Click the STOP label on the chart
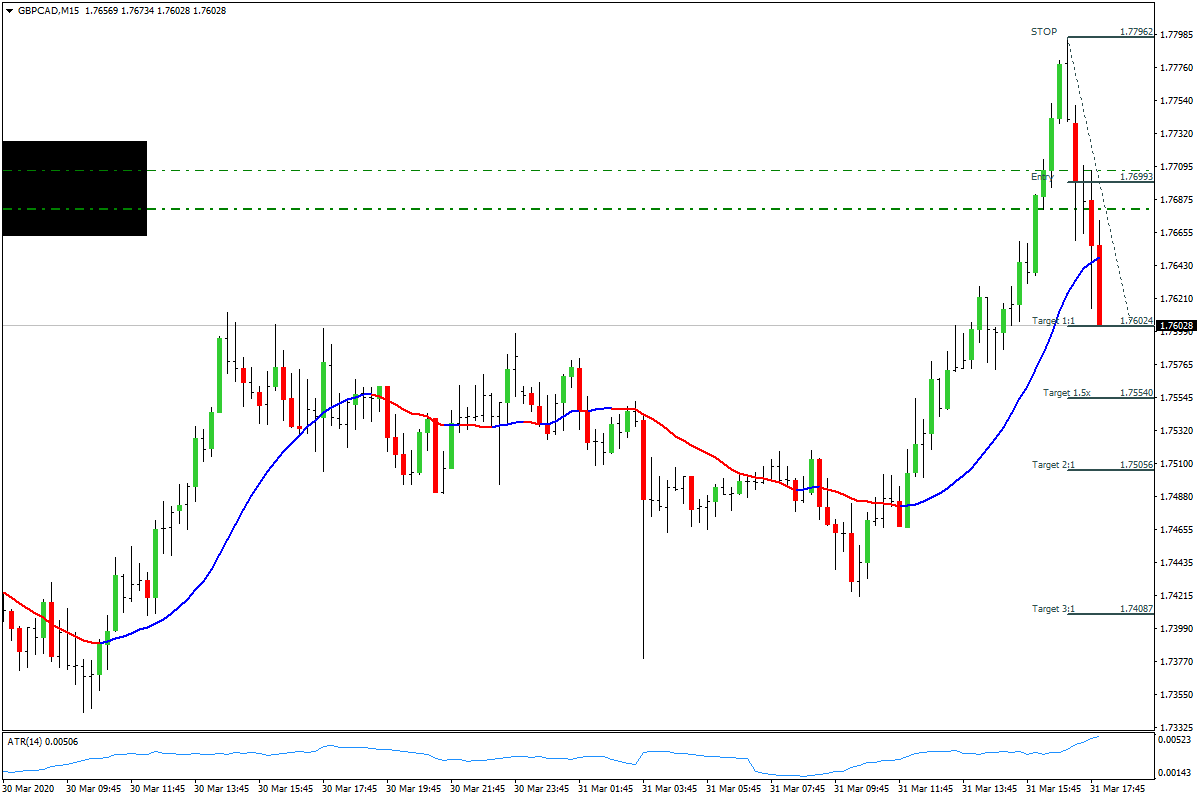 tap(1043, 31)
